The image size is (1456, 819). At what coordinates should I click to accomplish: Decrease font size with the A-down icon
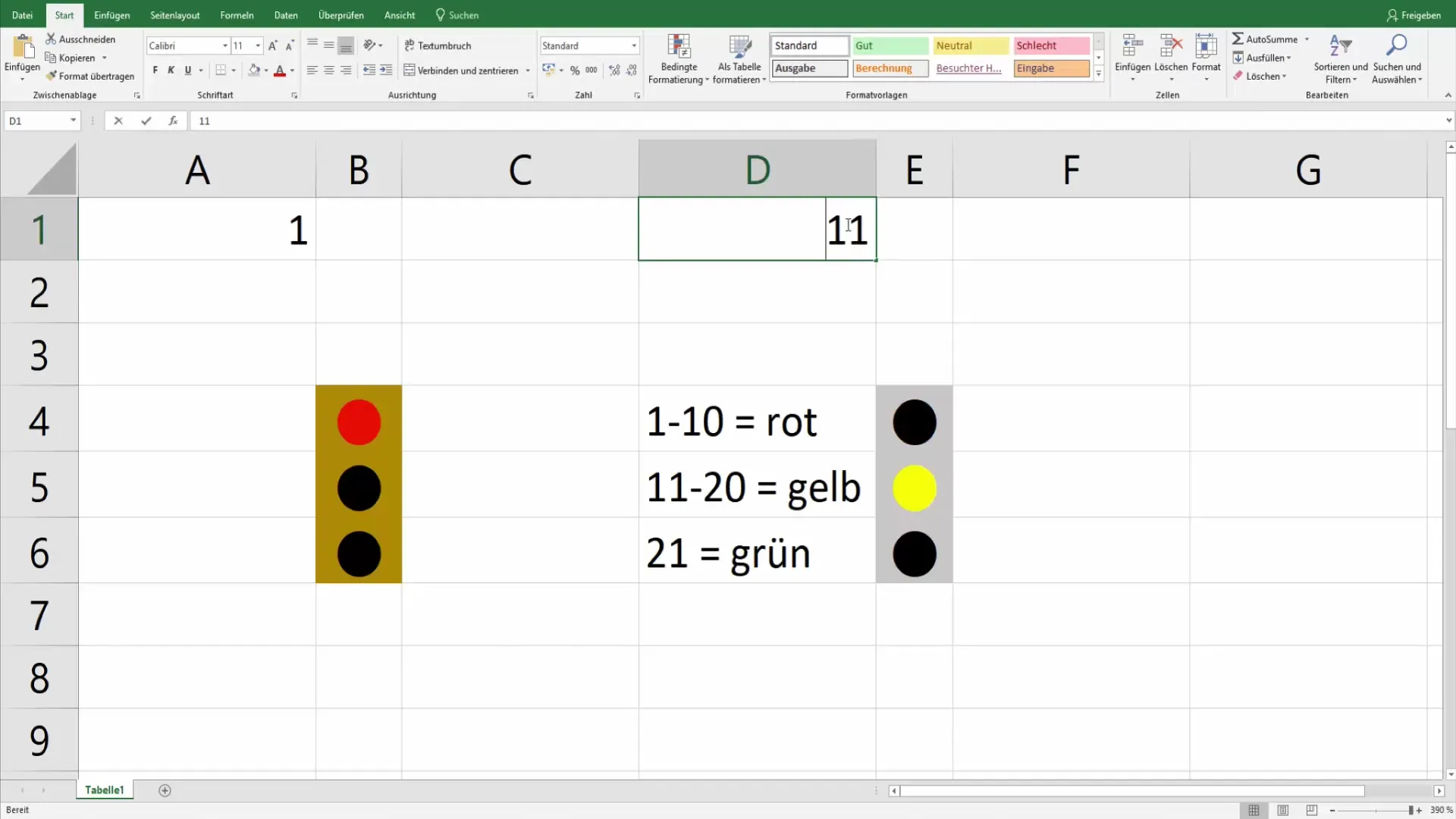tap(290, 45)
